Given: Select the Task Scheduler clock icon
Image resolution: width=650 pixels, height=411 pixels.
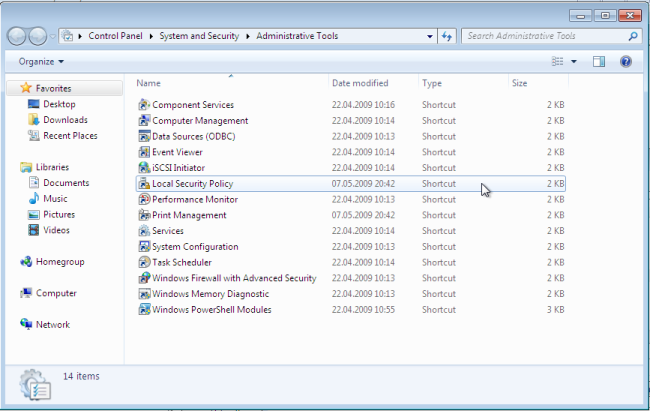Looking at the screenshot, I should [x=144, y=262].
